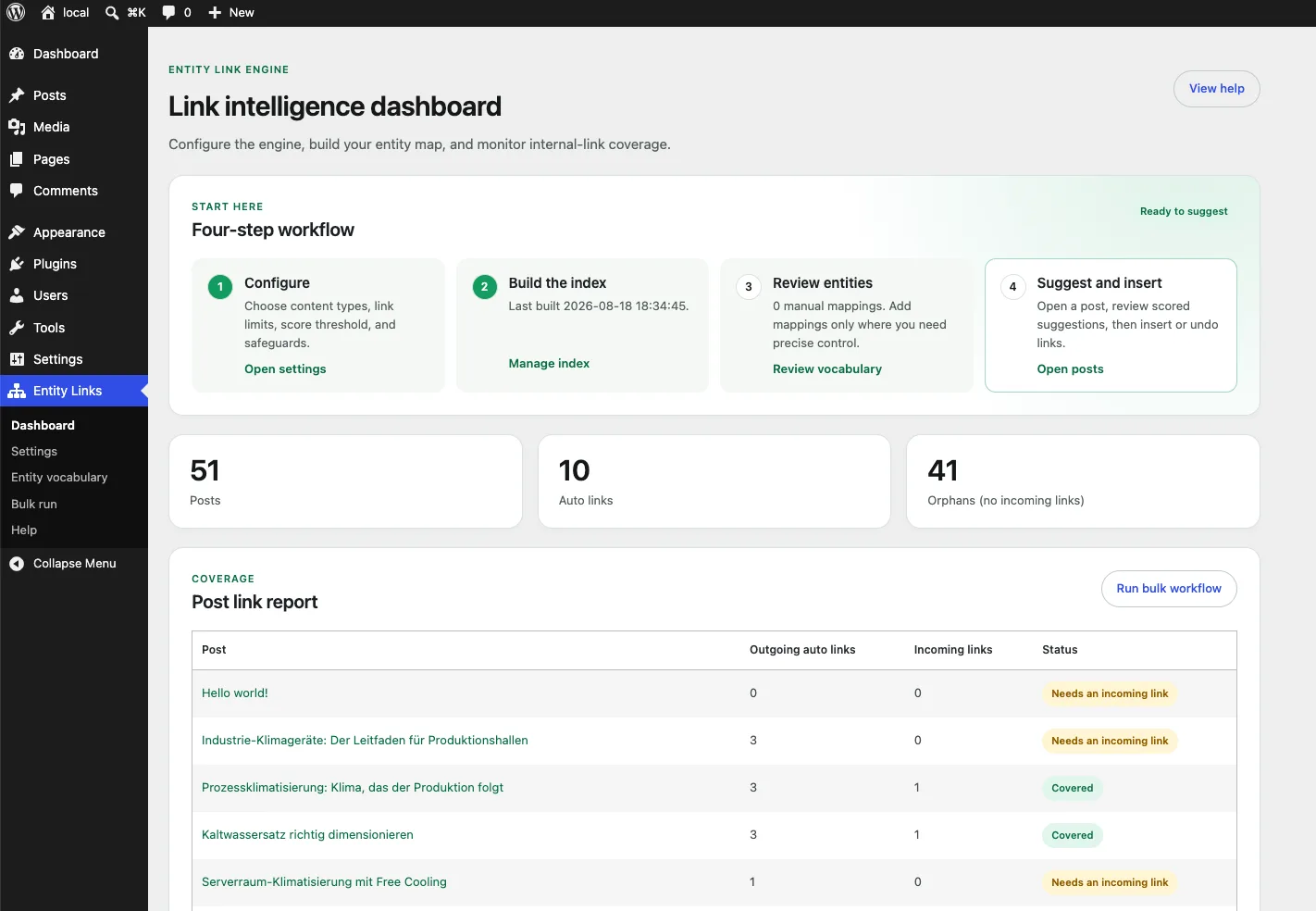1316x911 pixels.
Task: Click the Users person icon
Action: (17, 295)
